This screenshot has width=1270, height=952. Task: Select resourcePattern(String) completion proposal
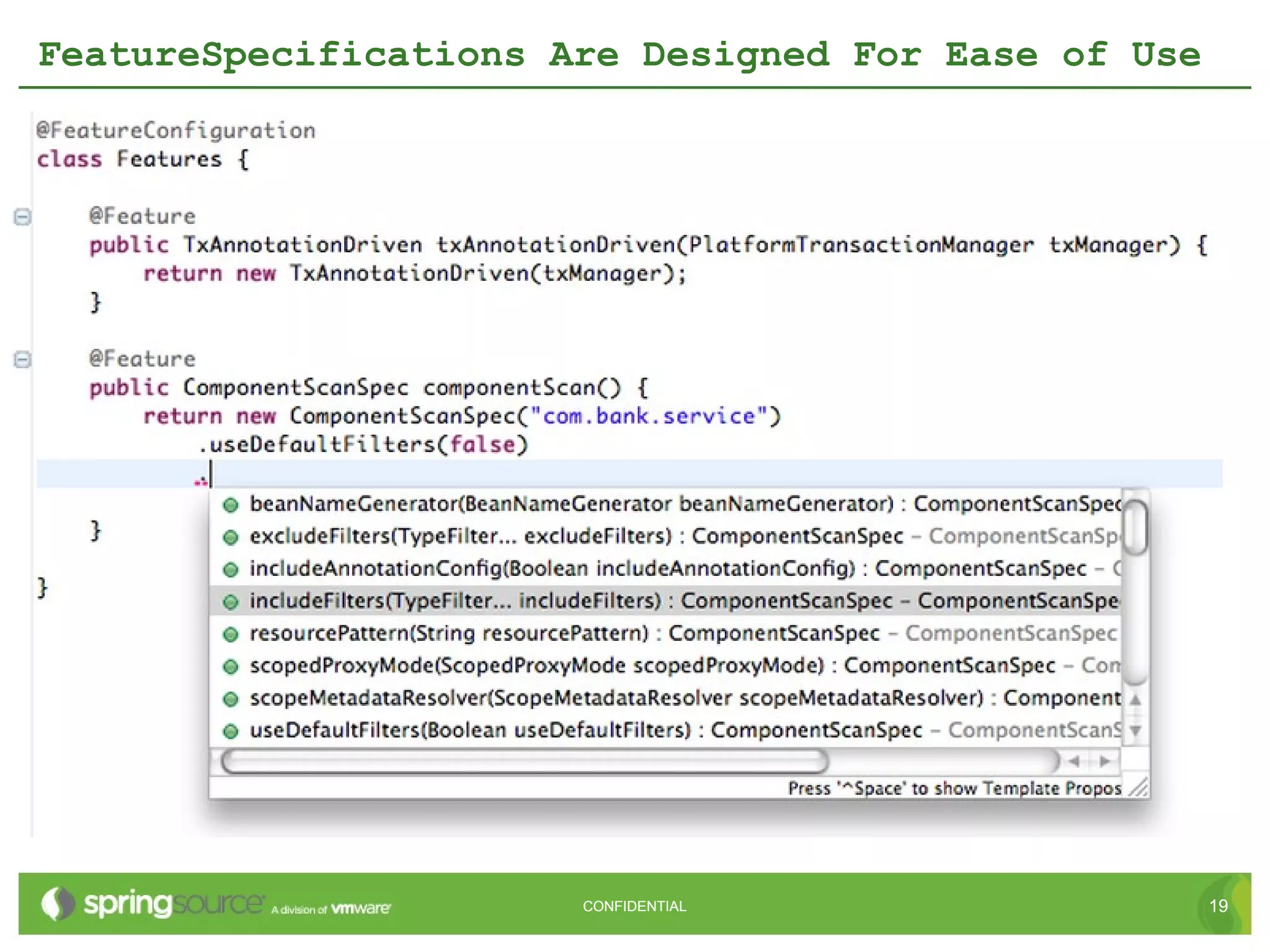click(x=665, y=633)
